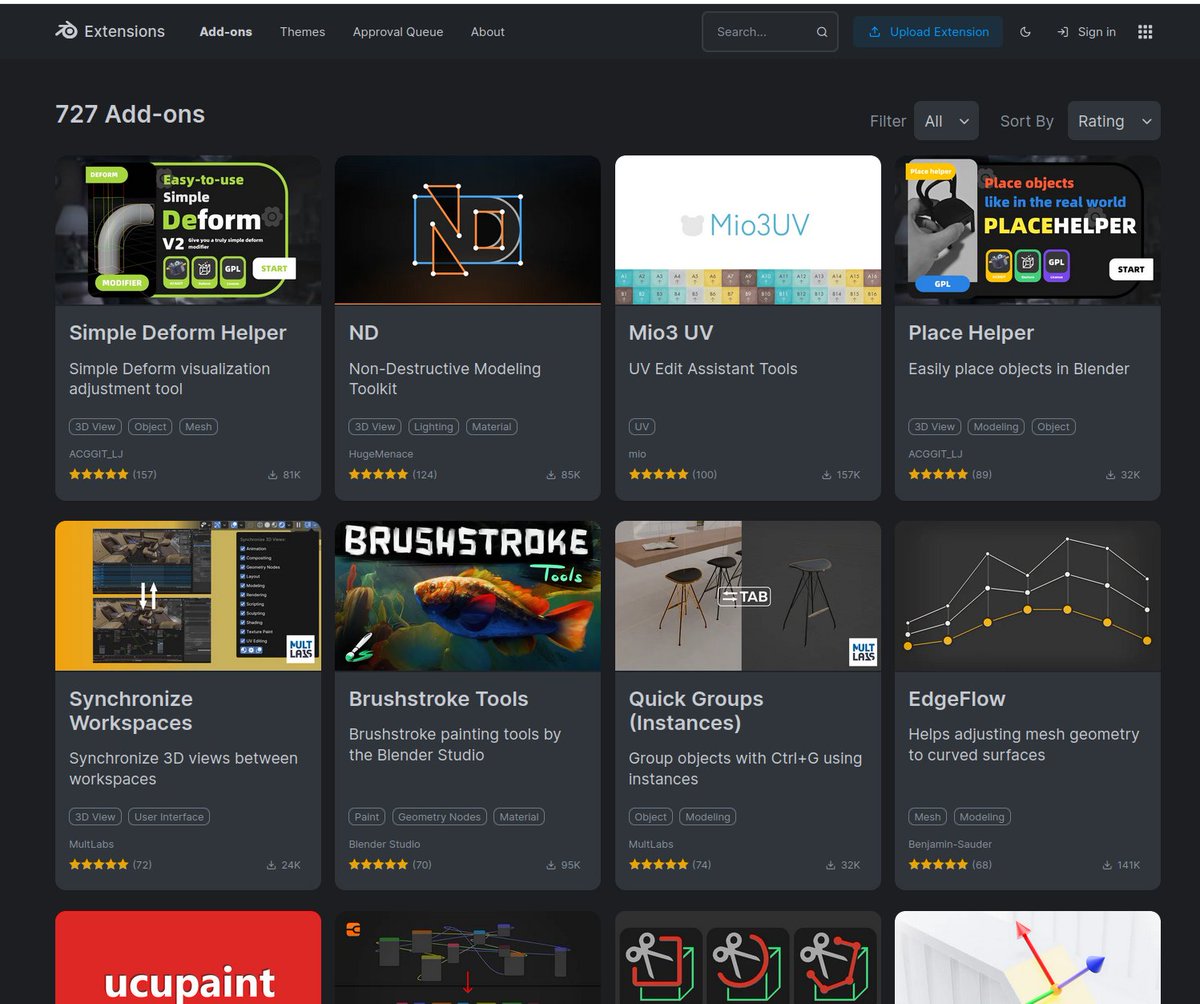1200x1004 pixels.
Task: Click the Brushstroke Tools title
Action: pyautogui.click(x=439, y=699)
